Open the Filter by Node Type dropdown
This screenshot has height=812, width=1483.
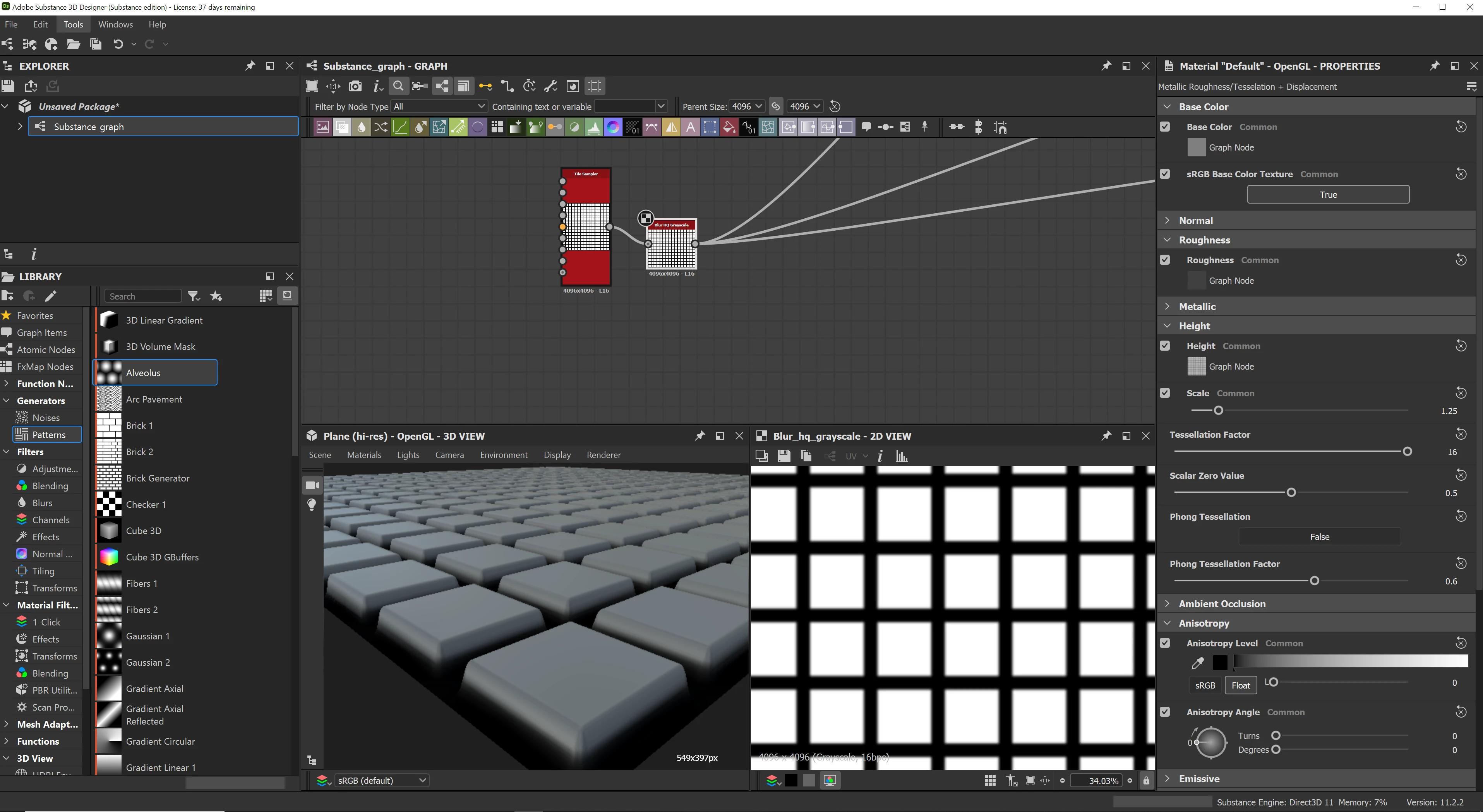(439, 106)
